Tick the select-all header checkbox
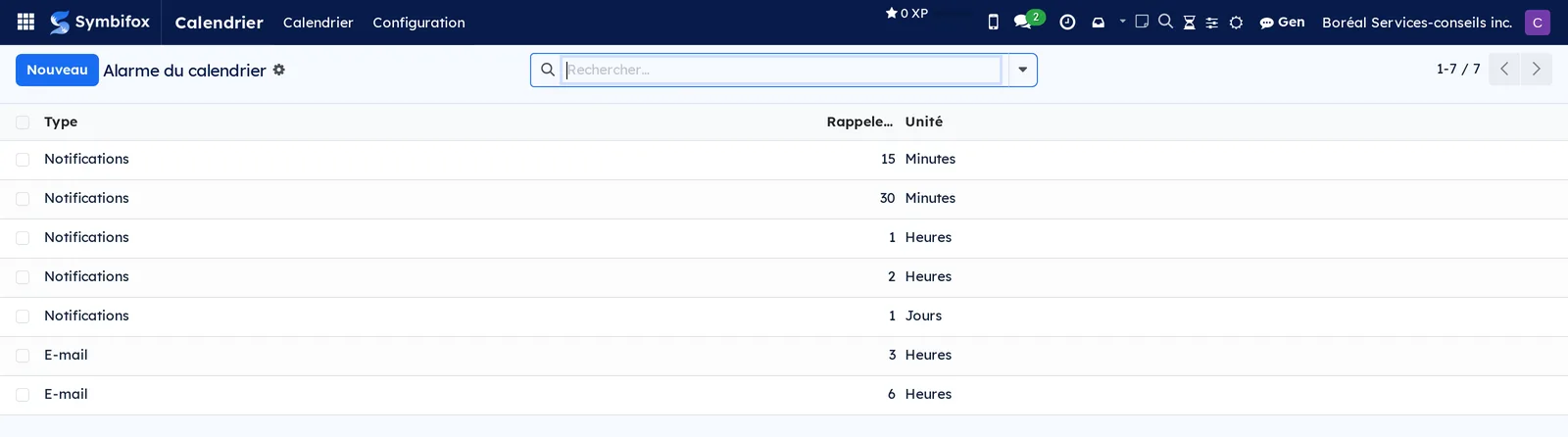This screenshot has width=1568, height=437. coord(23,122)
